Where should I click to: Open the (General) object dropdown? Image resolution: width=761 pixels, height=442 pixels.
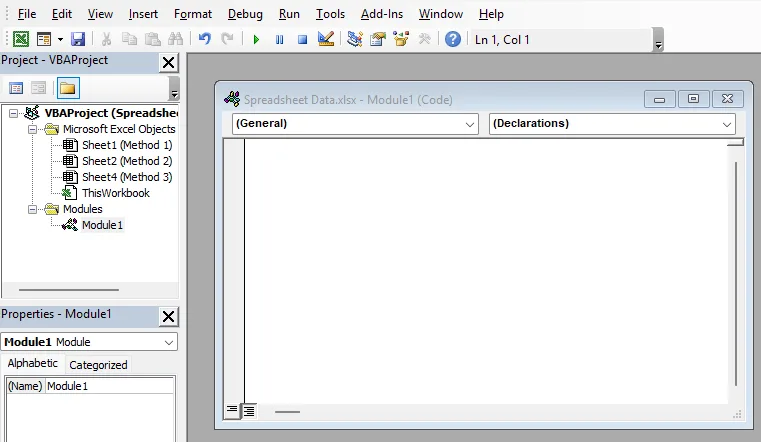click(x=355, y=124)
